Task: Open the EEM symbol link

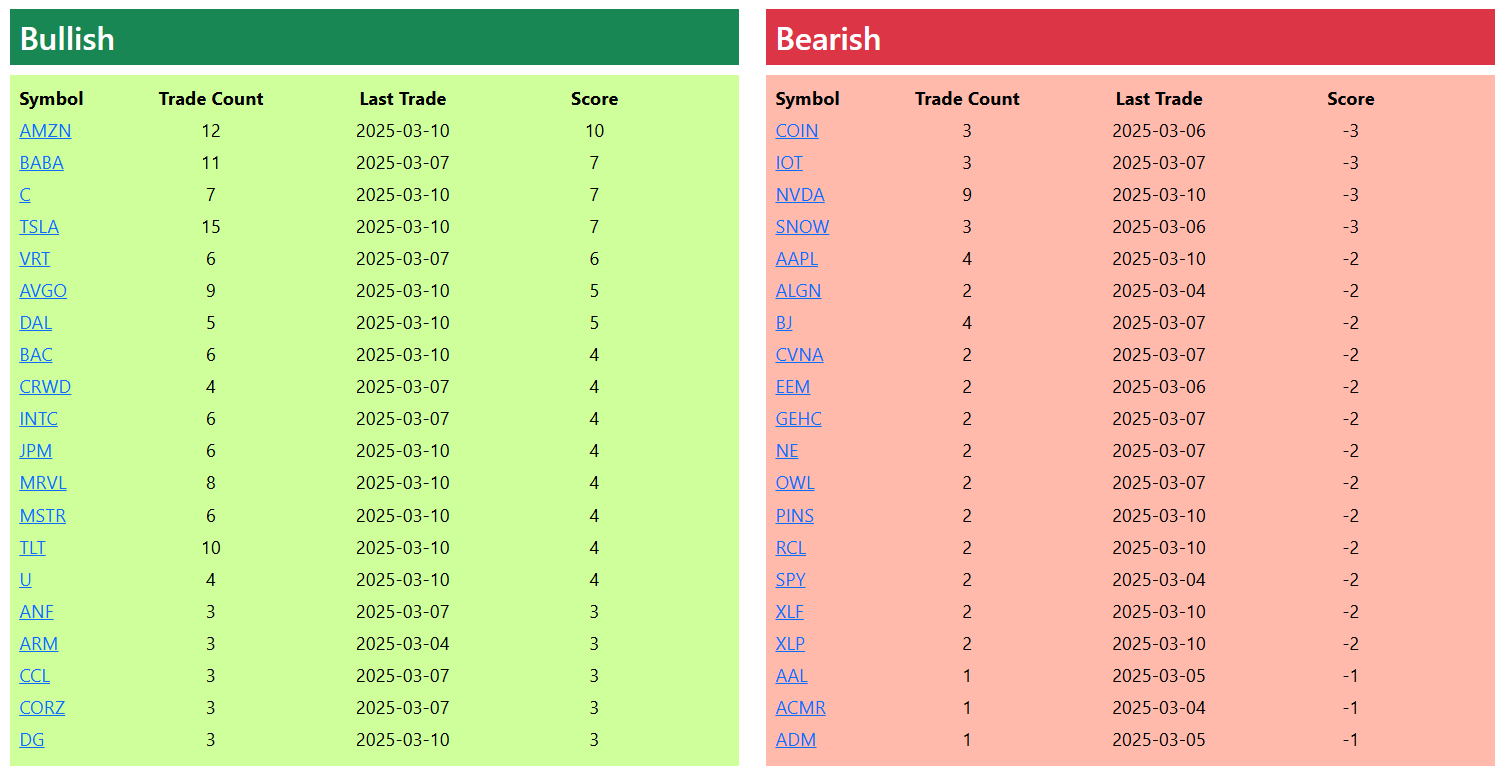Action: [793, 387]
